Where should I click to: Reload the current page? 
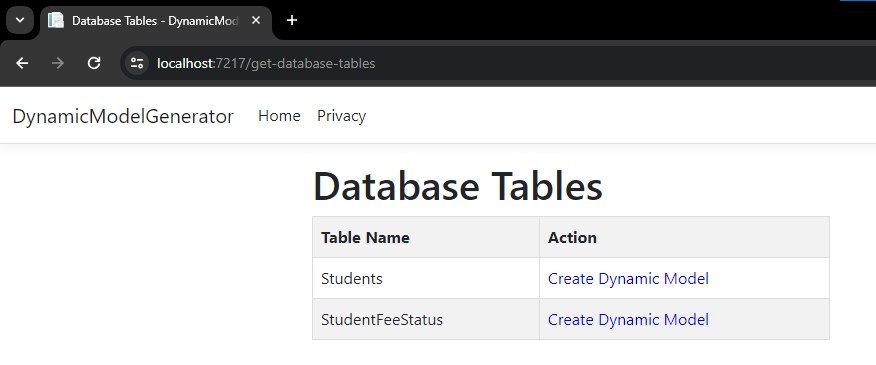(x=94, y=63)
